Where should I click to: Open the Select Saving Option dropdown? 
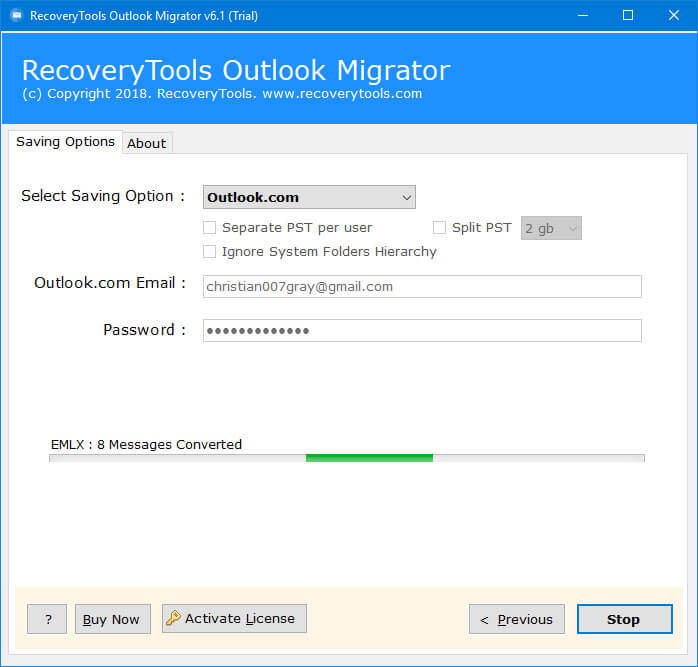click(309, 197)
